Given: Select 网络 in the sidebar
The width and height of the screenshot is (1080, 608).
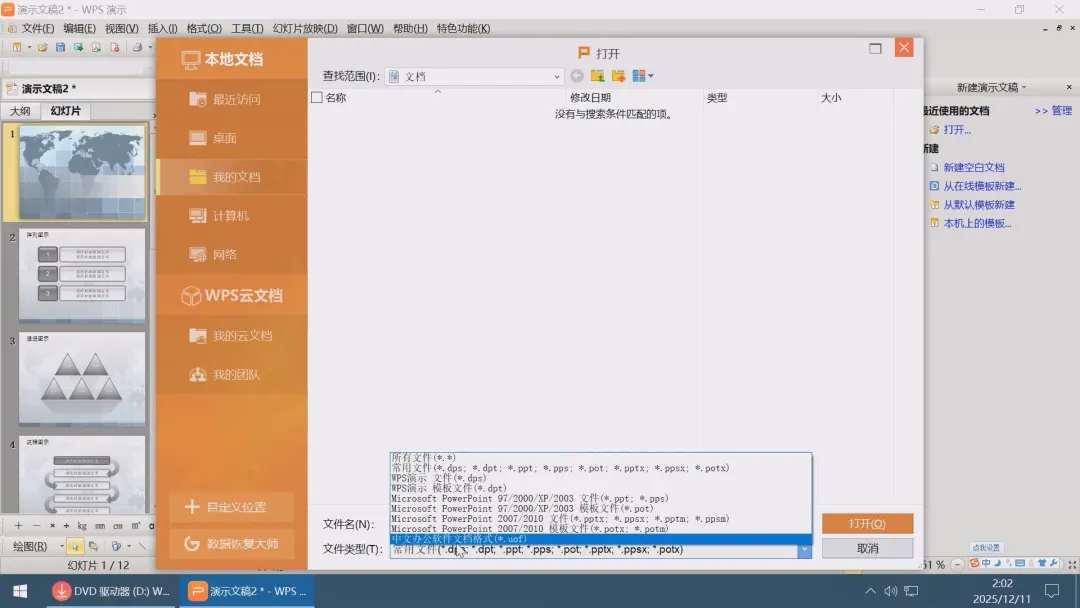Looking at the screenshot, I should (232, 255).
